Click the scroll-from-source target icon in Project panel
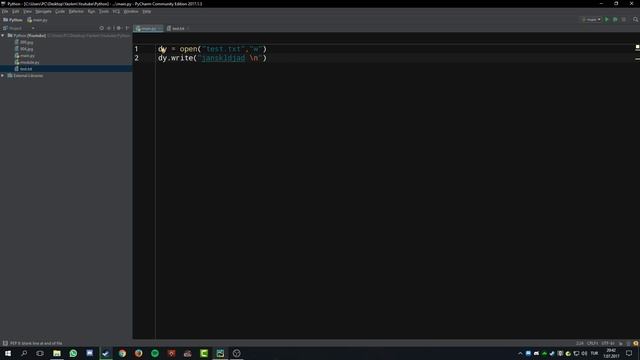This screenshot has width=640, height=360. coord(102,28)
